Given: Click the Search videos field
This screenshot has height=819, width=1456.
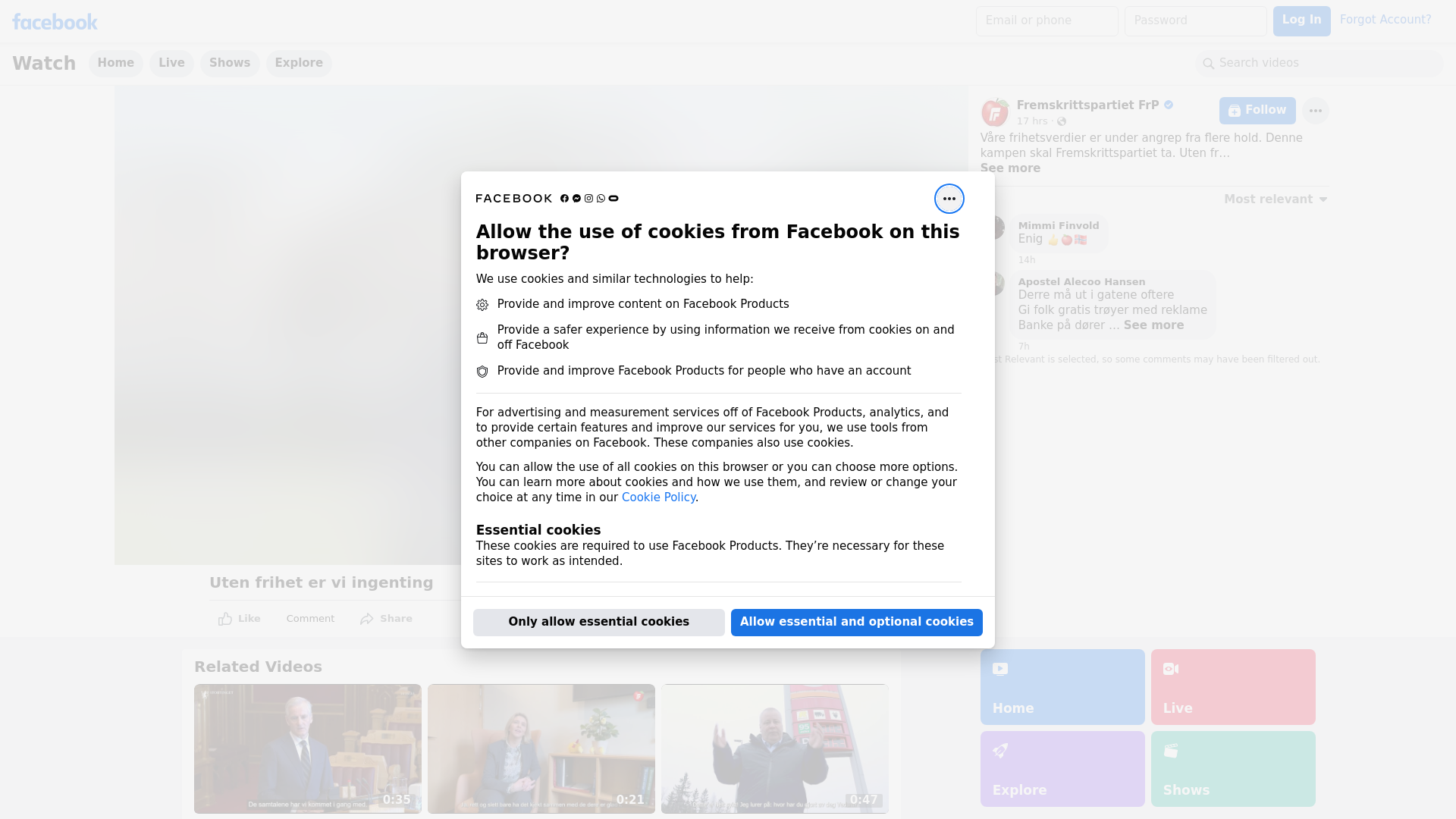Looking at the screenshot, I should [1319, 63].
